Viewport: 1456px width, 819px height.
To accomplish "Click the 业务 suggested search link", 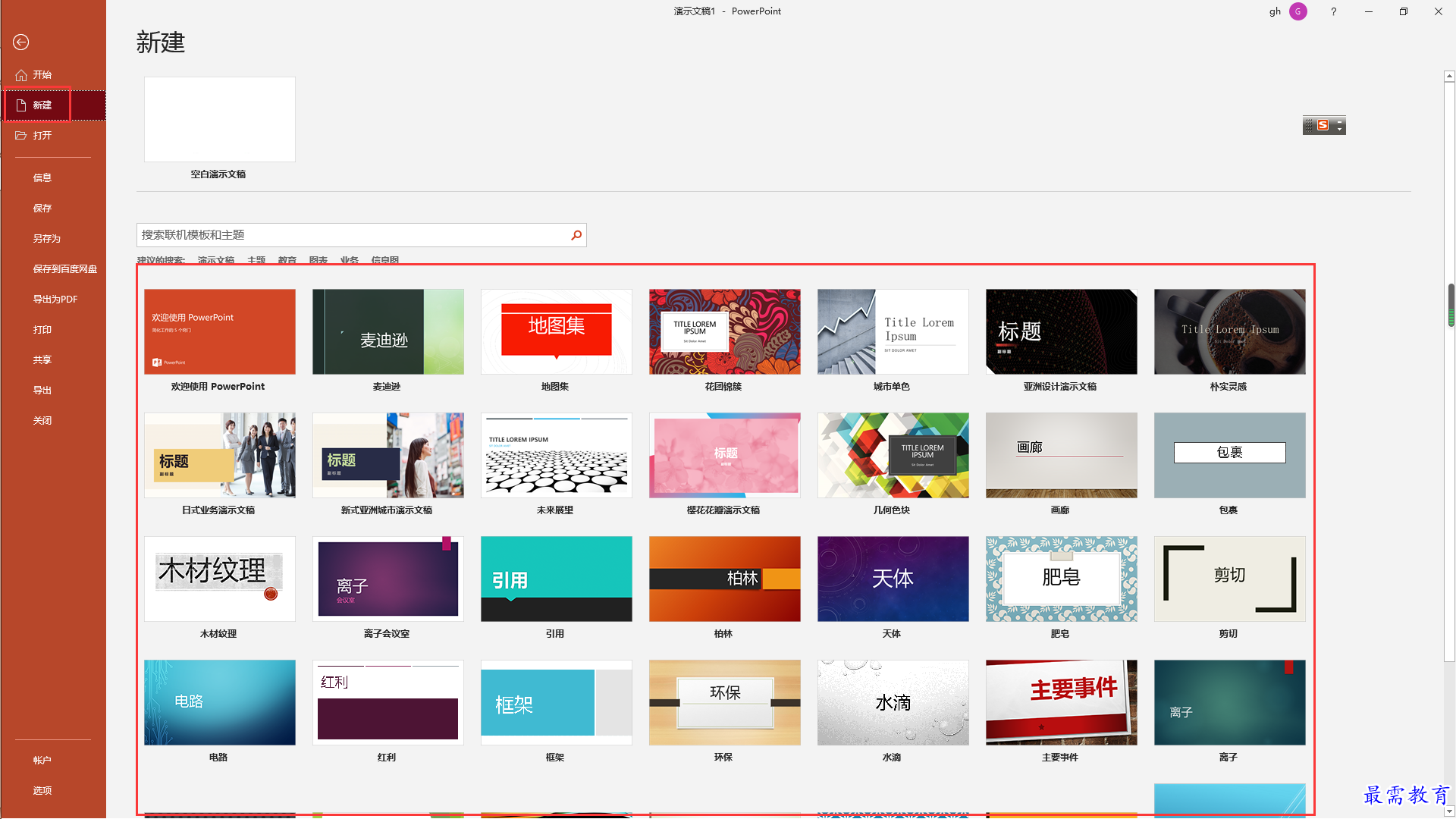I will click(350, 260).
